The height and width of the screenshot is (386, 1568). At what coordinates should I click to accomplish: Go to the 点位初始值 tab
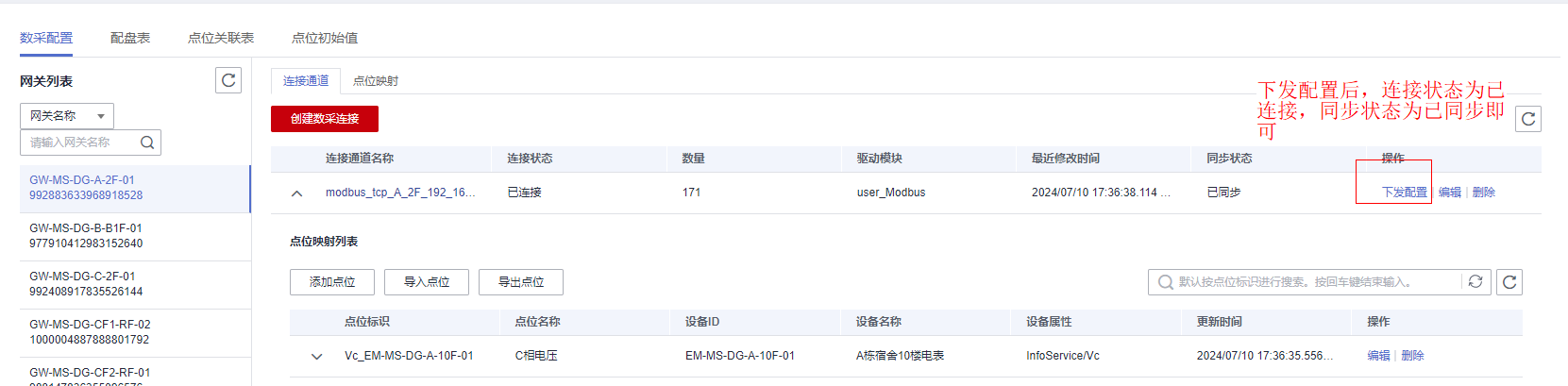click(325, 38)
